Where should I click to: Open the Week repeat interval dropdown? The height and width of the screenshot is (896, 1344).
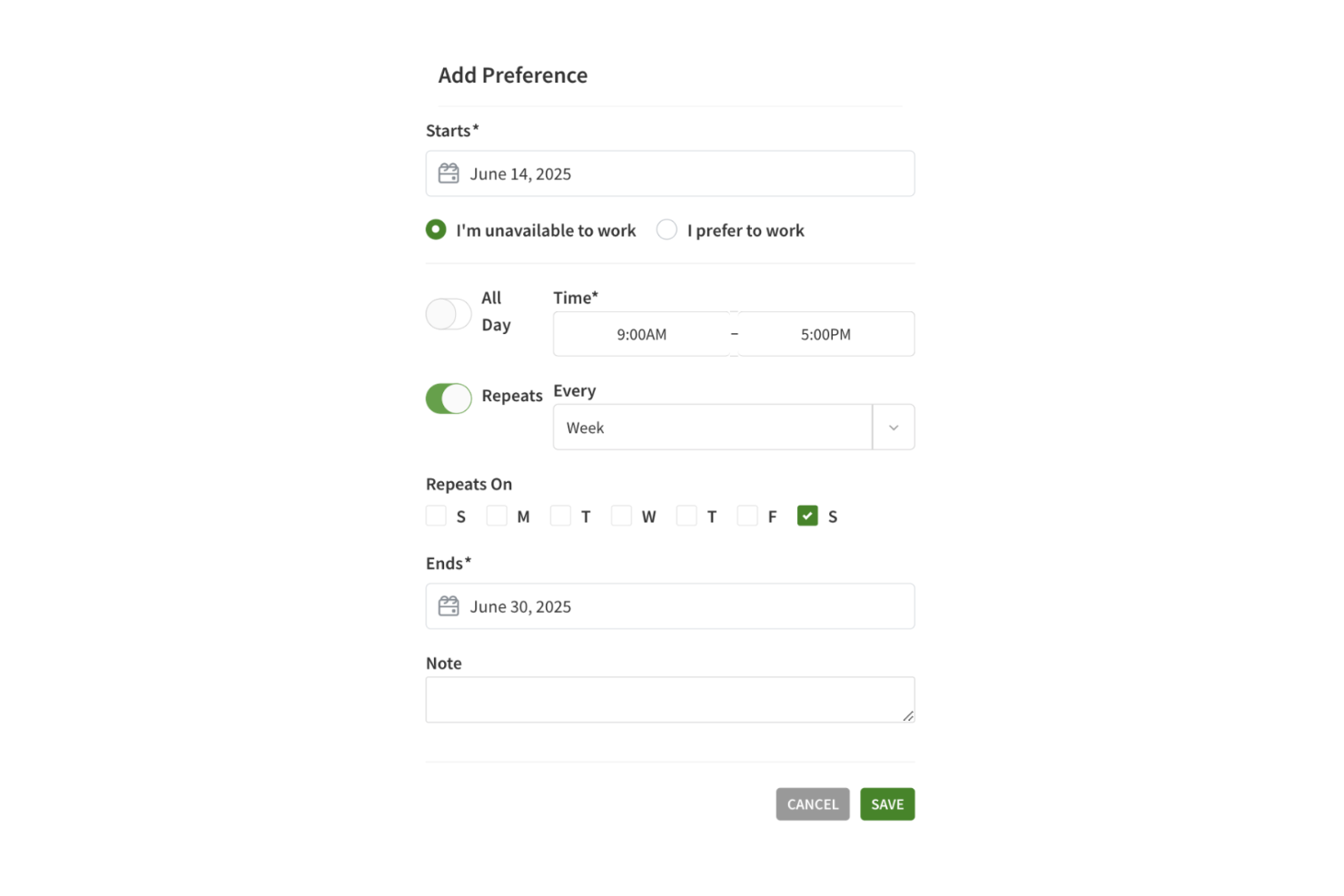tap(713, 427)
